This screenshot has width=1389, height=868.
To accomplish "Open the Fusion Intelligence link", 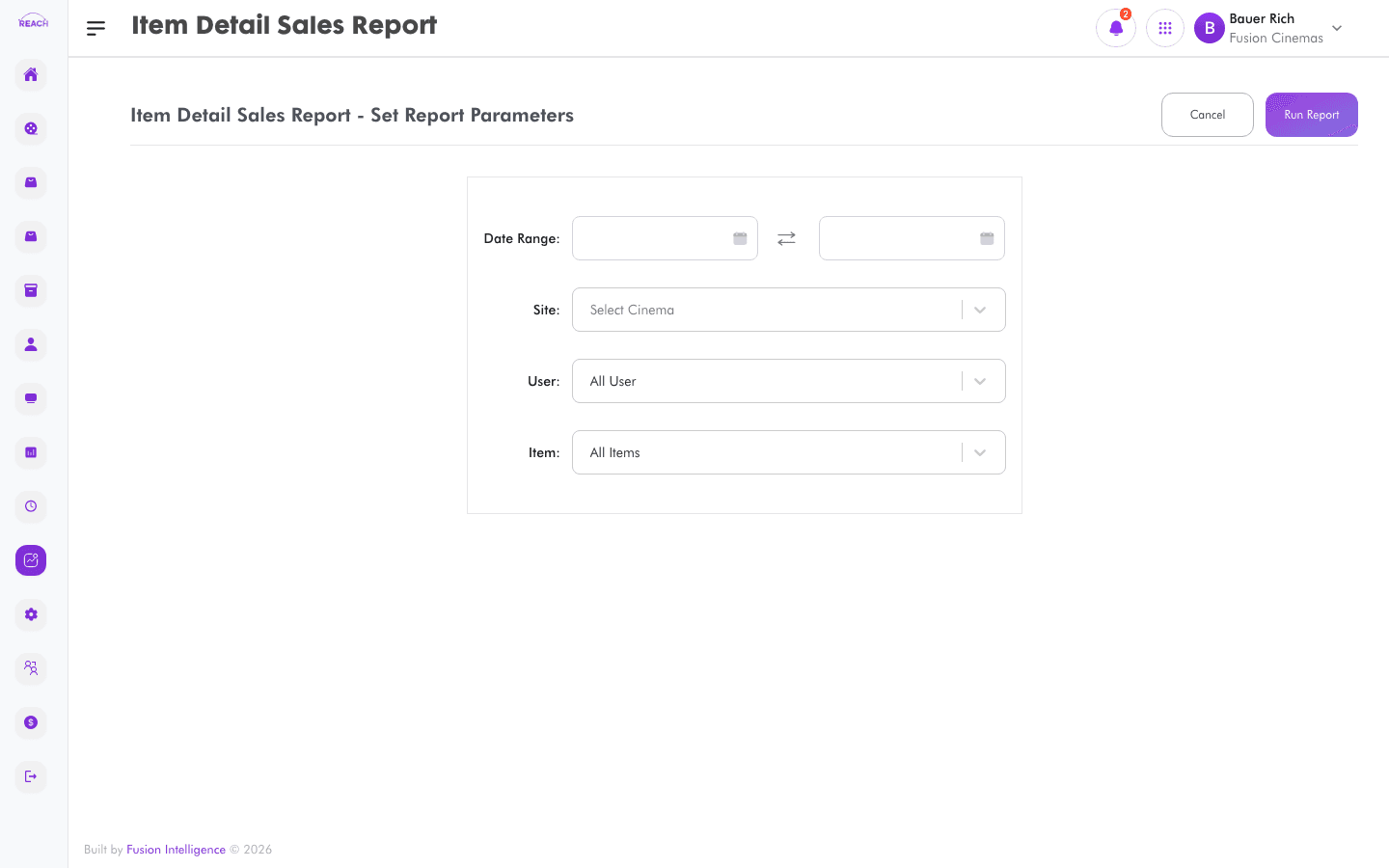I will pyautogui.click(x=176, y=850).
